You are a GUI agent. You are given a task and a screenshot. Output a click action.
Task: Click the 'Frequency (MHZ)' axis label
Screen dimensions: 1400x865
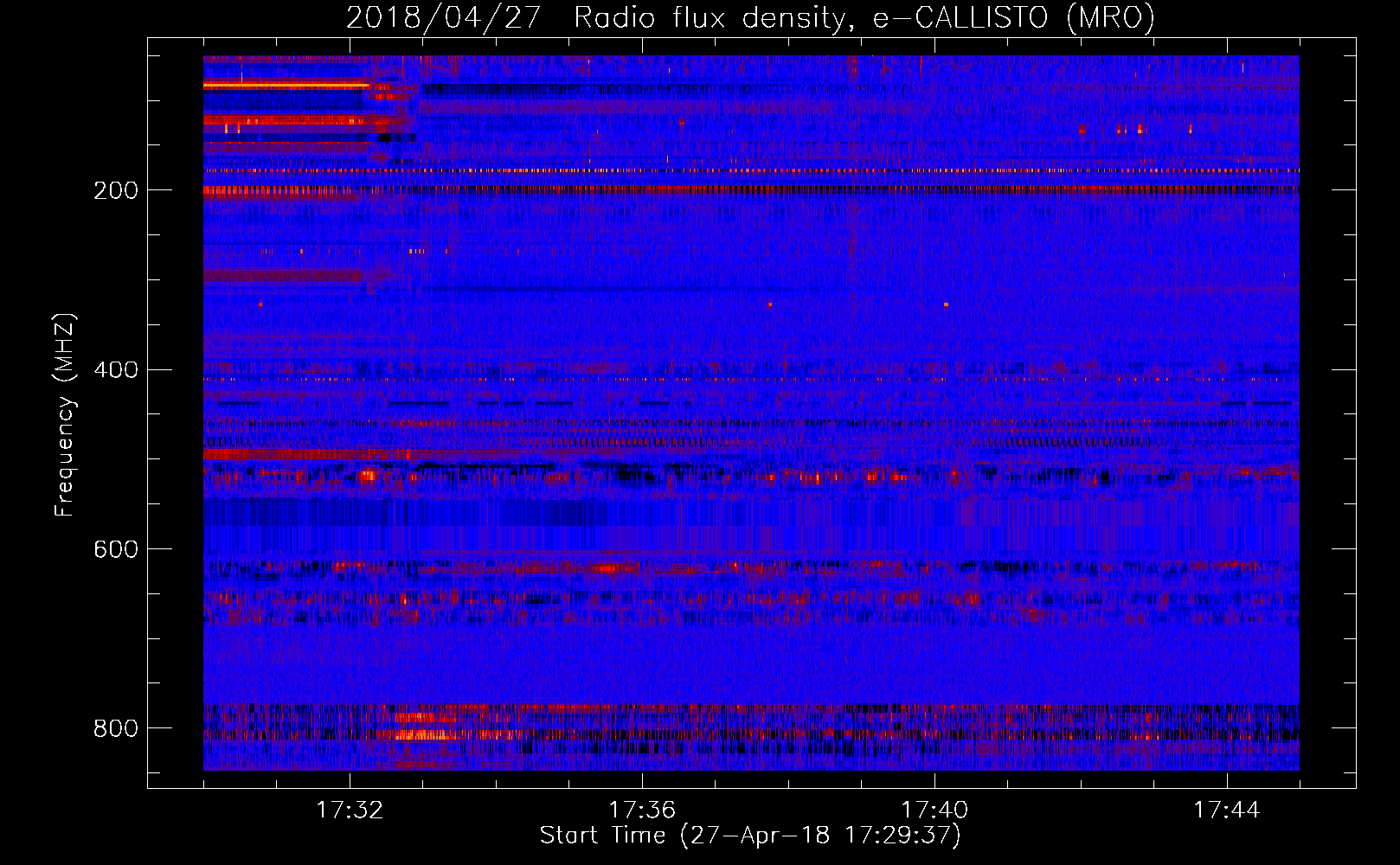tap(65, 415)
